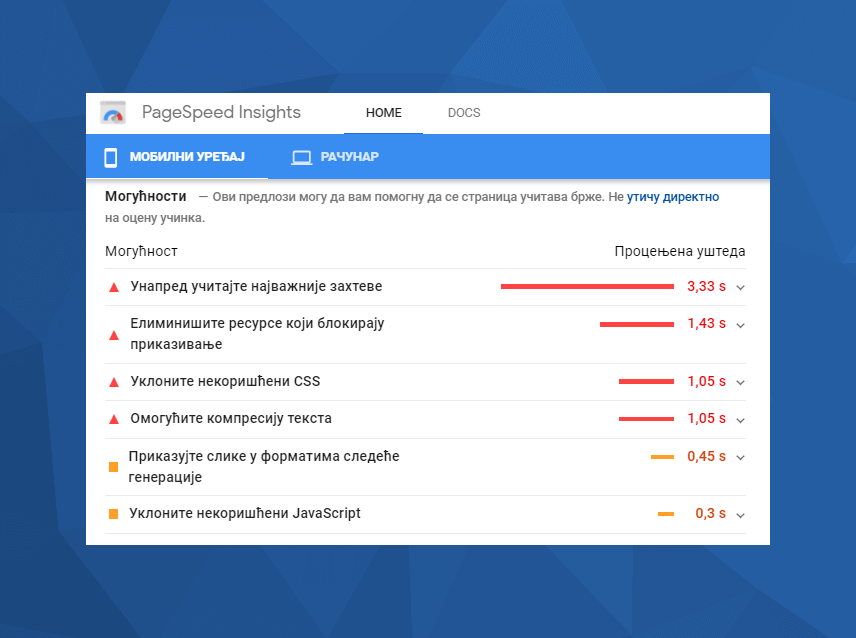Click red triangle beside Уклоните некоришћени CSS
856x638 pixels.
pyautogui.click(x=113, y=382)
